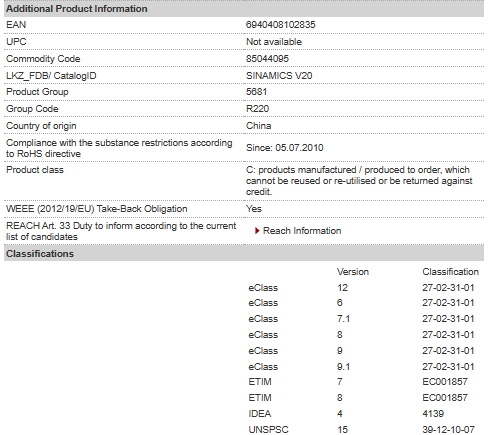Select the eClass version number 6
This screenshot has width=493, height=435.
coord(340,303)
